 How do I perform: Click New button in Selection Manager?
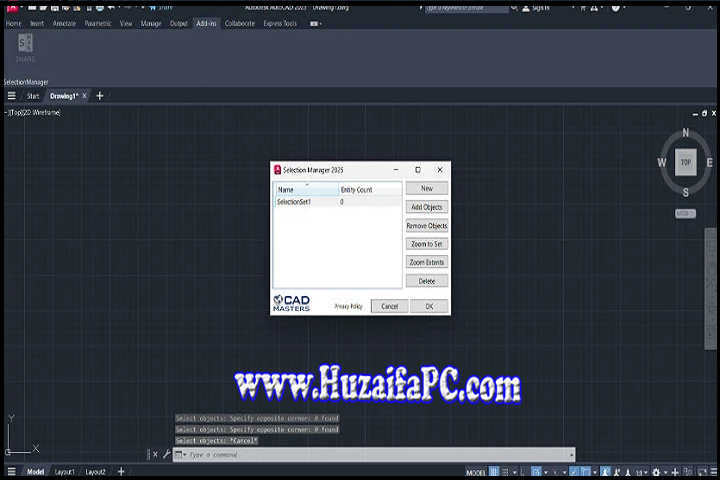(427, 188)
